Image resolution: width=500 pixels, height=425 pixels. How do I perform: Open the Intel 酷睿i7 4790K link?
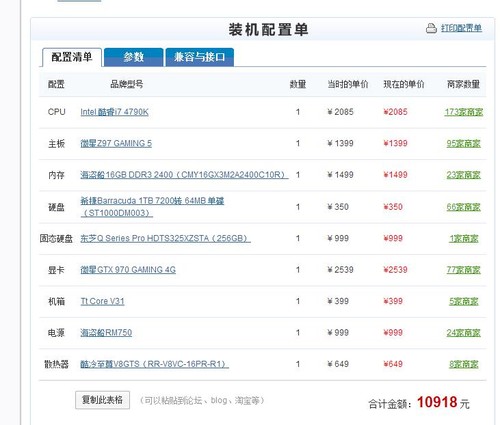click(114, 112)
